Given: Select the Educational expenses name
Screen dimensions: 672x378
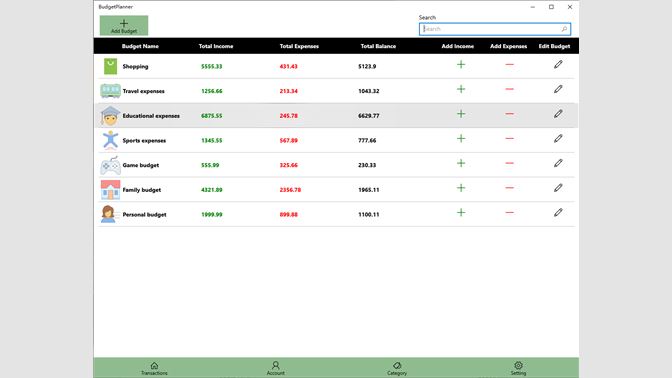Looking at the screenshot, I should click(151, 116).
